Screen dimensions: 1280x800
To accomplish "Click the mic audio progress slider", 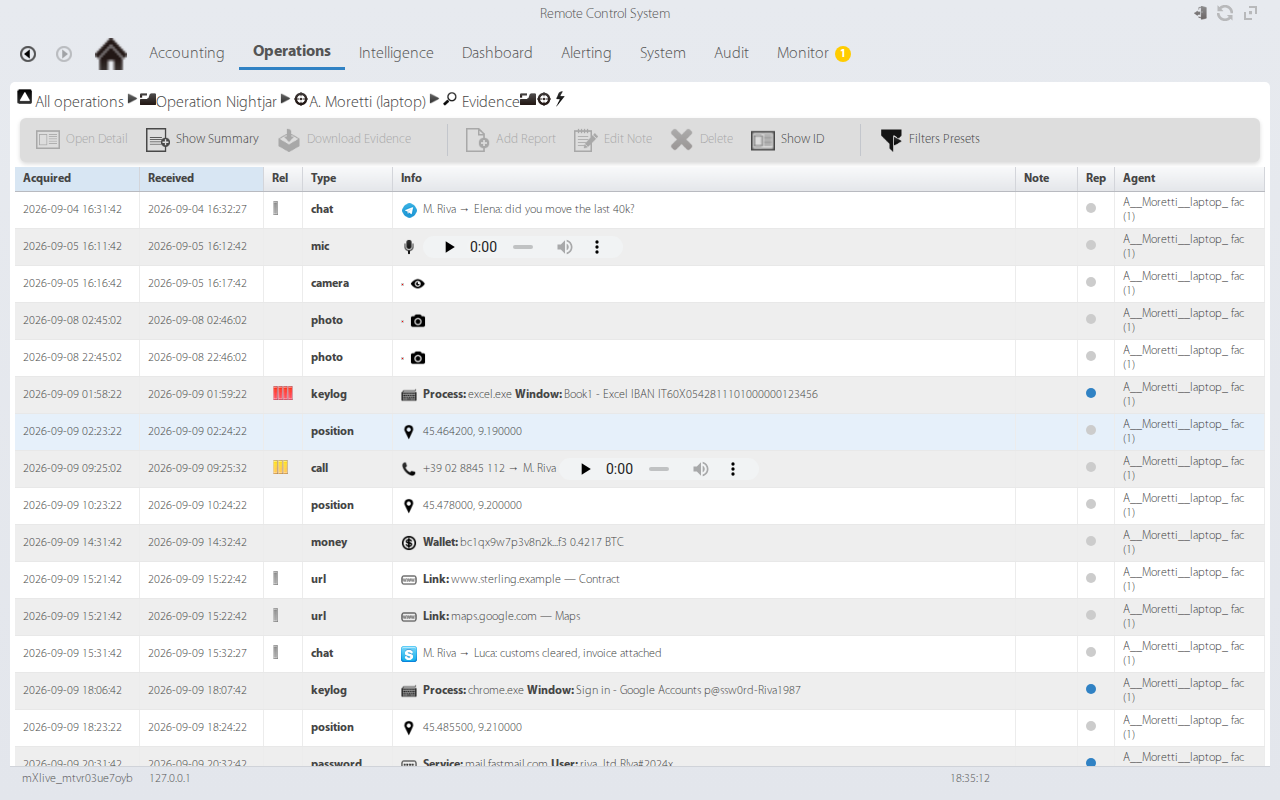I will click(523, 247).
